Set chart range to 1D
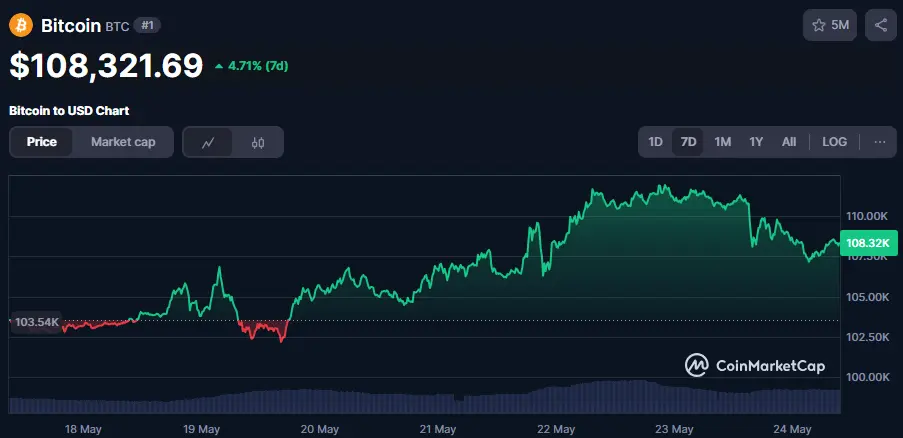Image resolution: width=903 pixels, height=438 pixels. pos(655,142)
